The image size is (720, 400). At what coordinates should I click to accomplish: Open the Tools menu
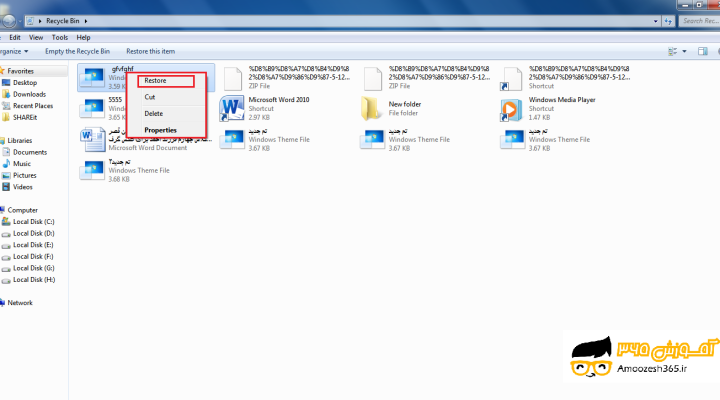(60, 38)
